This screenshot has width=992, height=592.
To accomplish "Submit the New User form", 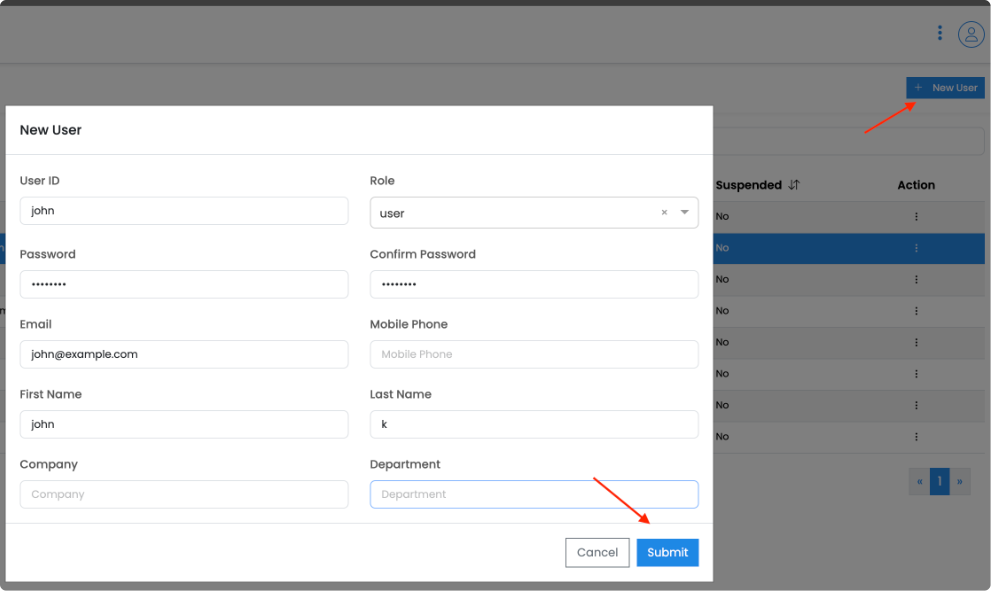I will pyautogui.click(x=667, y=552).
